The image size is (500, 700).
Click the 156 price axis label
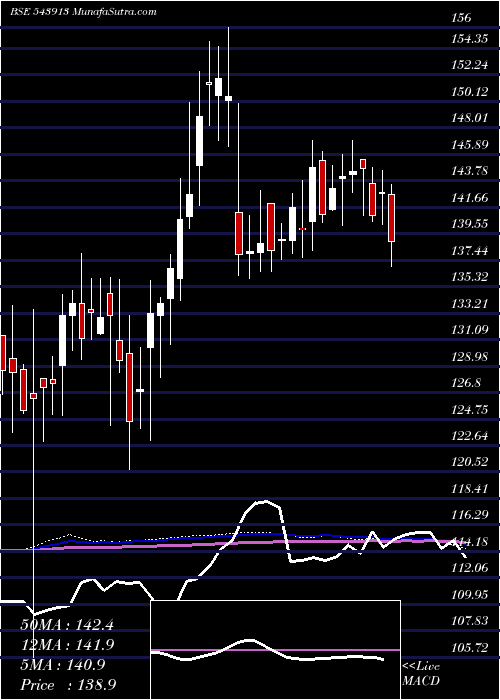click(x=461, y=18)
